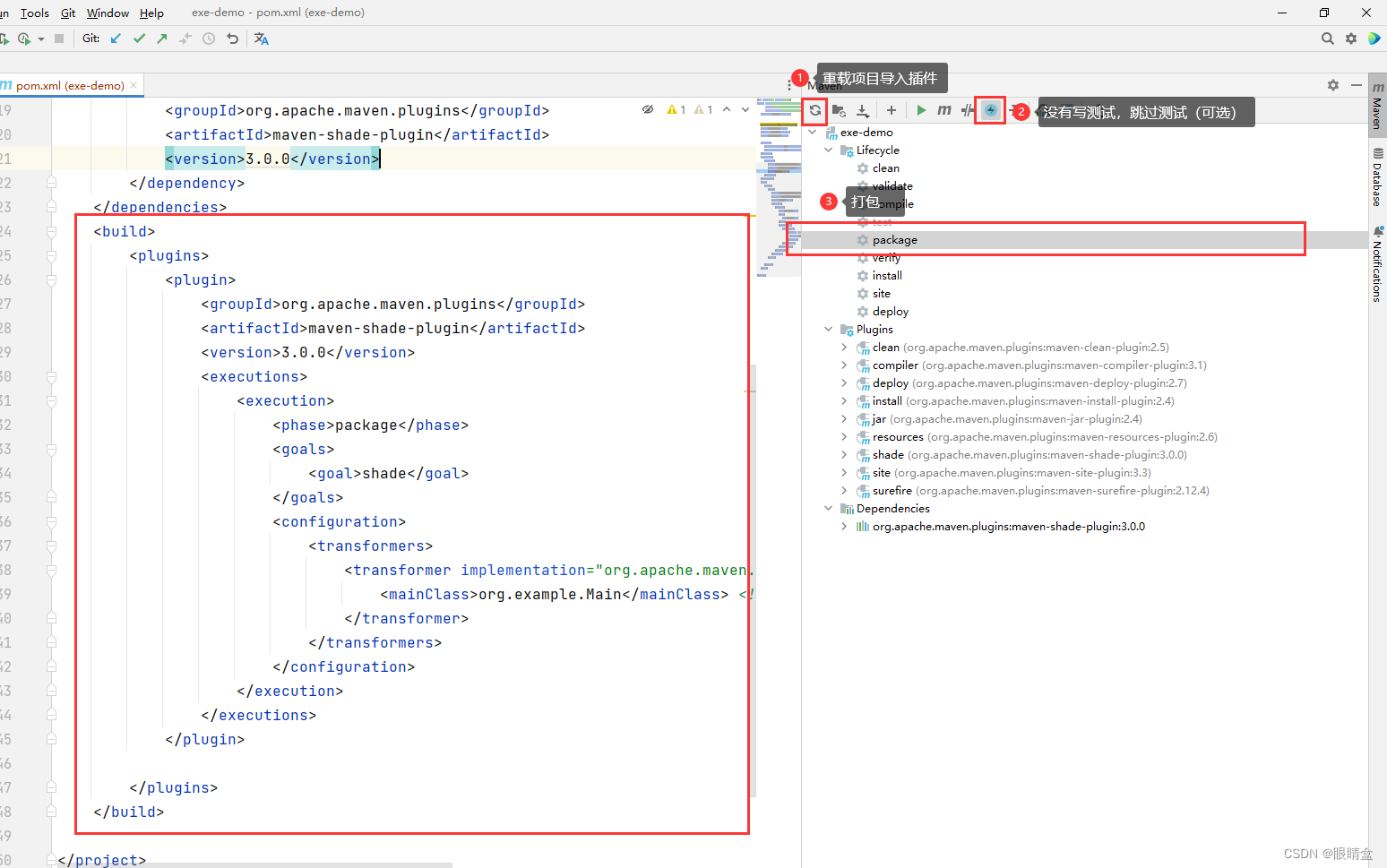Expand the maven-shade-plugin dependency node

(x=844, y=526)
